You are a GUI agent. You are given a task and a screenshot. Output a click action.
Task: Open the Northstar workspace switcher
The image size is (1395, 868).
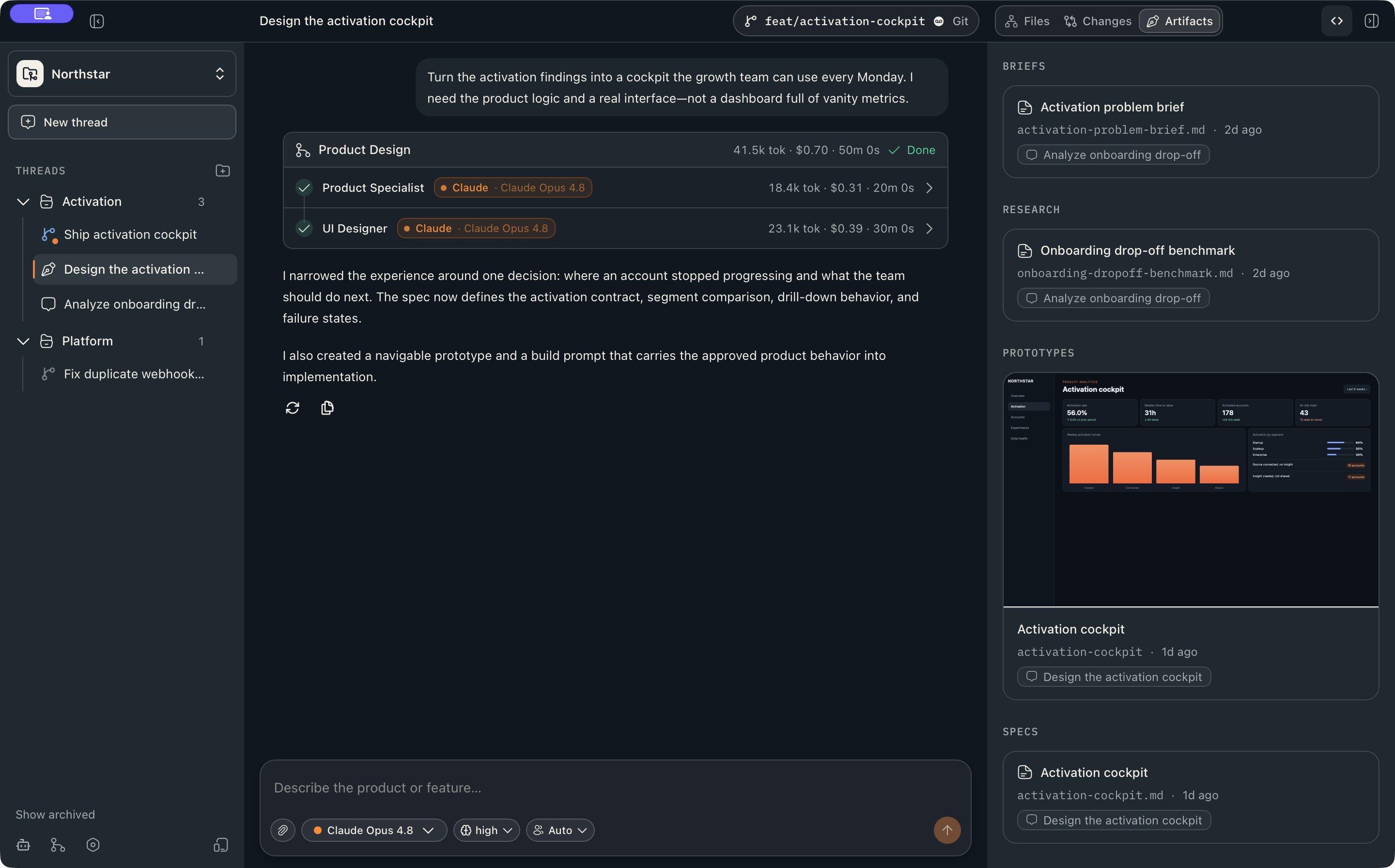click(x=122, y=74)
